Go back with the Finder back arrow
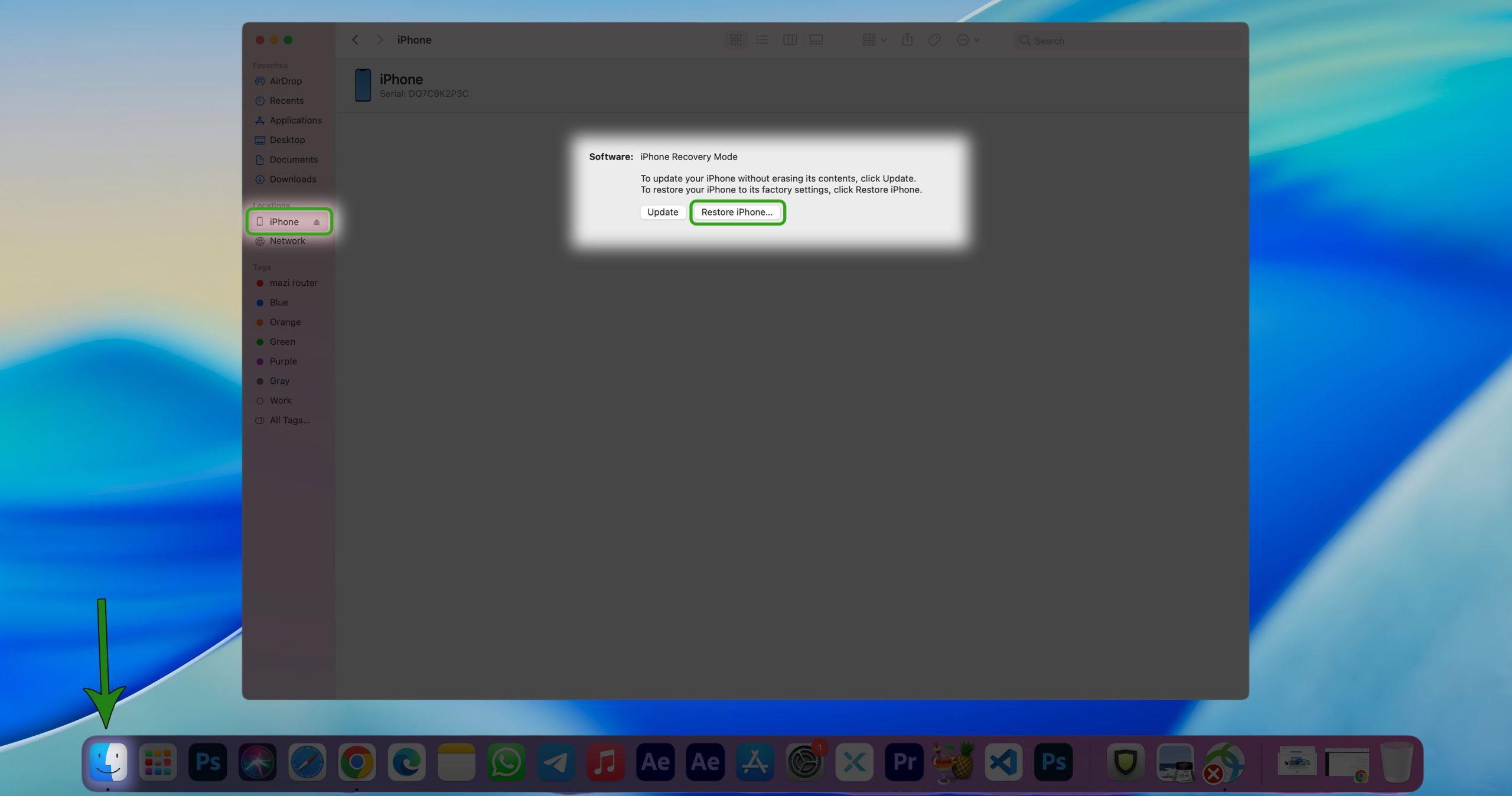The width and height of the screenshot is (1512, 796). tap(355, 40)
